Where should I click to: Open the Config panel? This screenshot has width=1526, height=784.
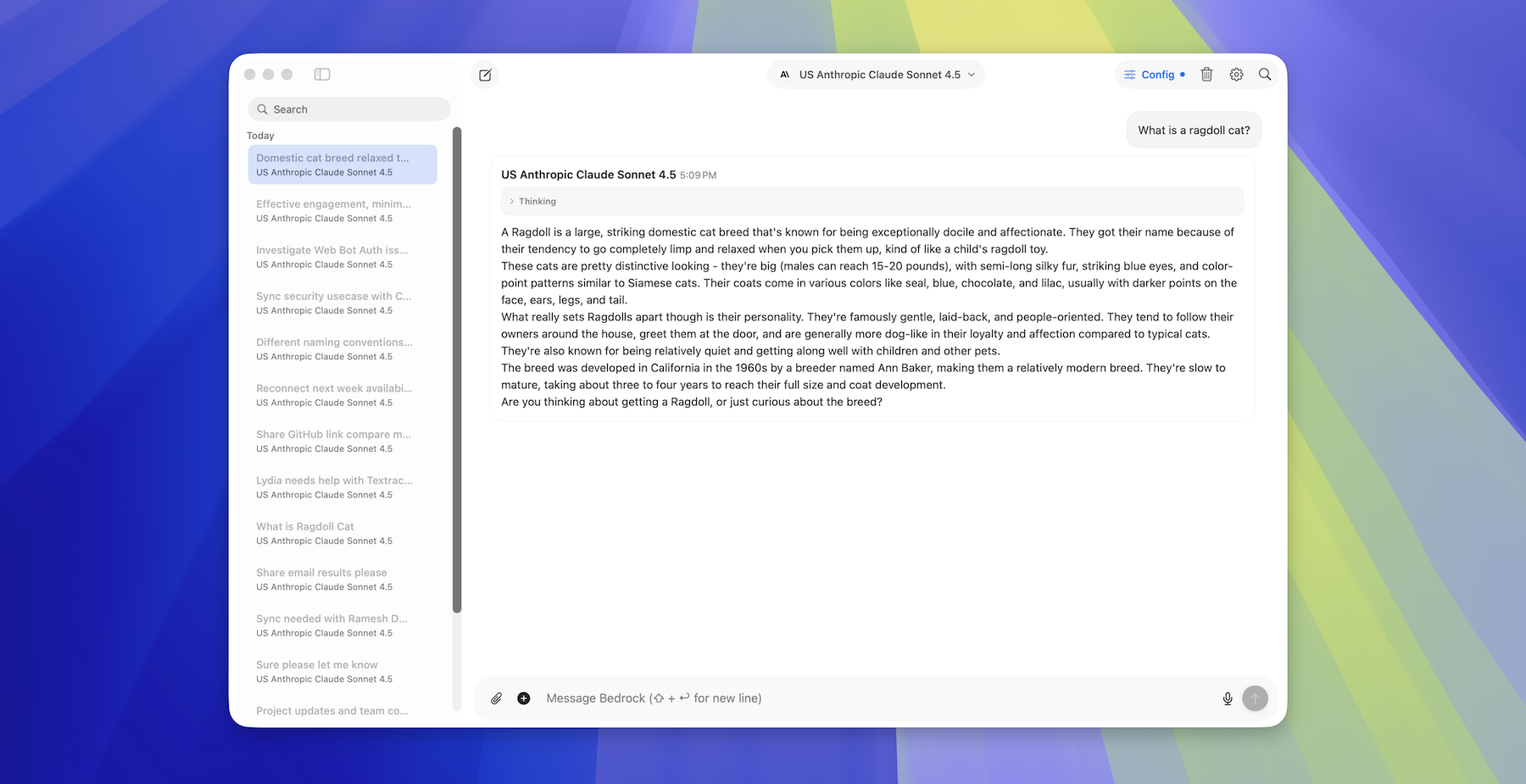[x=1154, y=75]
